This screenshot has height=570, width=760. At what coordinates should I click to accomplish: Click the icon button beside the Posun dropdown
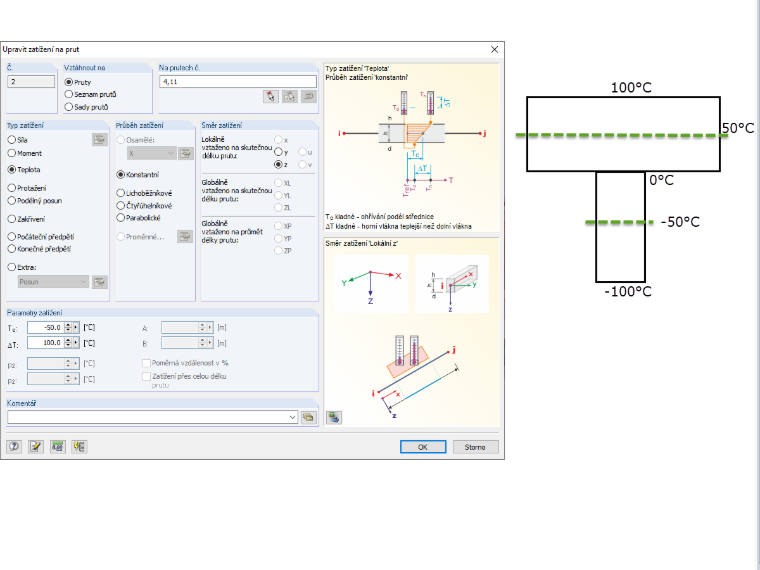[100, 282]
